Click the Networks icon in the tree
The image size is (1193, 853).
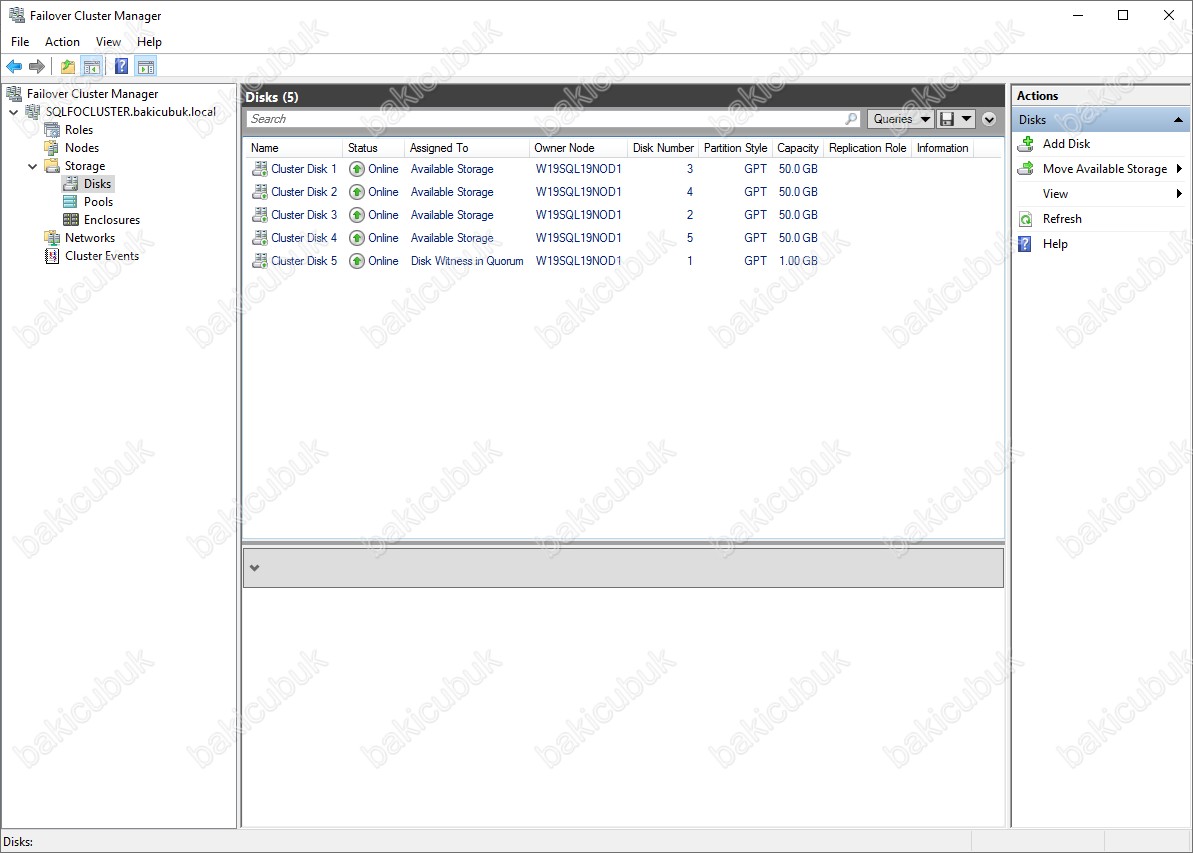coord(52,237)
